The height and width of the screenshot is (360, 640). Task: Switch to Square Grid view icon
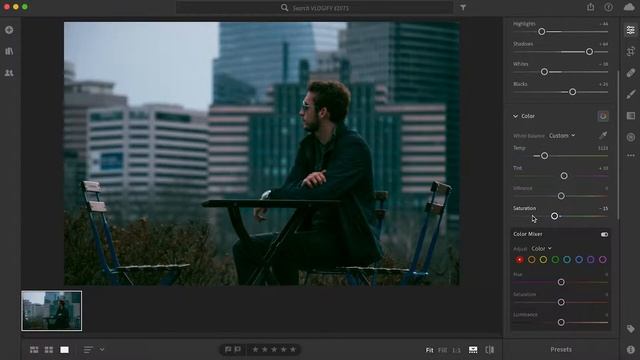(49, 349)
